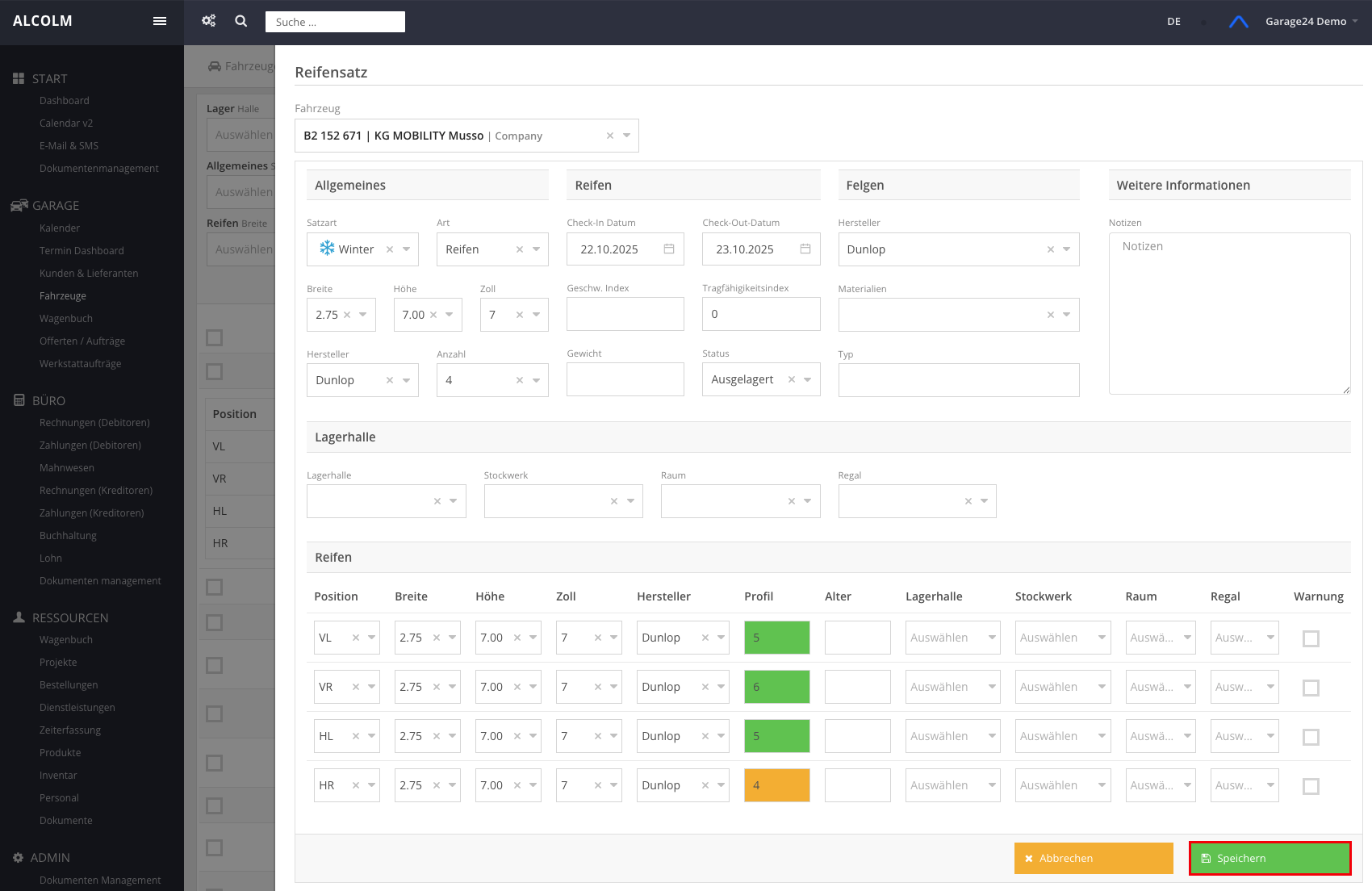1372x891 pixels.
Task: Open the Anzahl dropdown
Action: (536, 380)
